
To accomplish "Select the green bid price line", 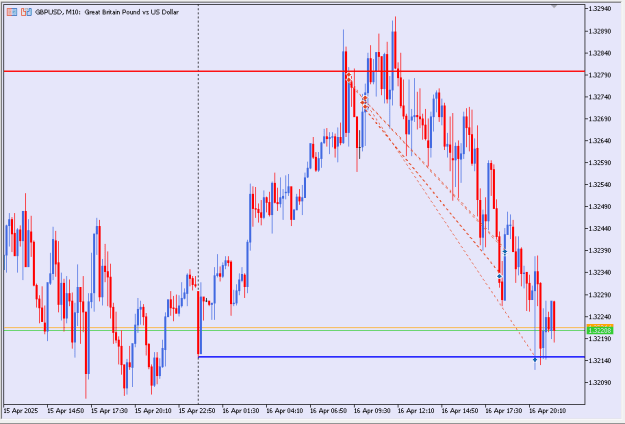I will pyautogui.click(x=294, y=330).
